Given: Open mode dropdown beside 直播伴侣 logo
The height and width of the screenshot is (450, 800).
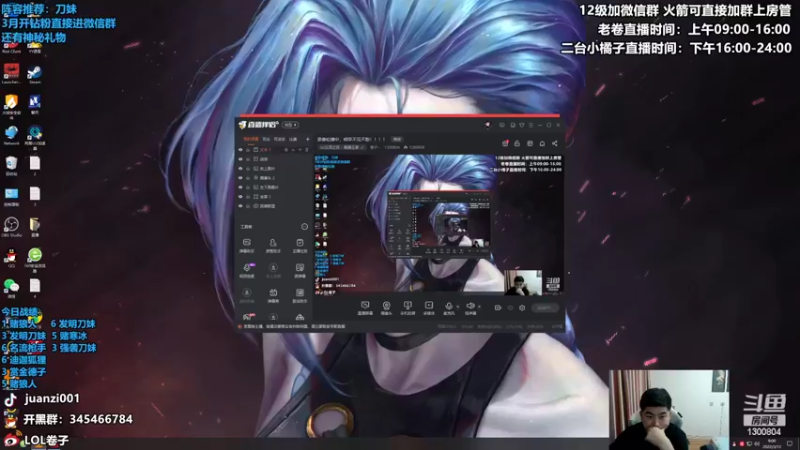Looking at the screenshot, I should tap(290, 125).
